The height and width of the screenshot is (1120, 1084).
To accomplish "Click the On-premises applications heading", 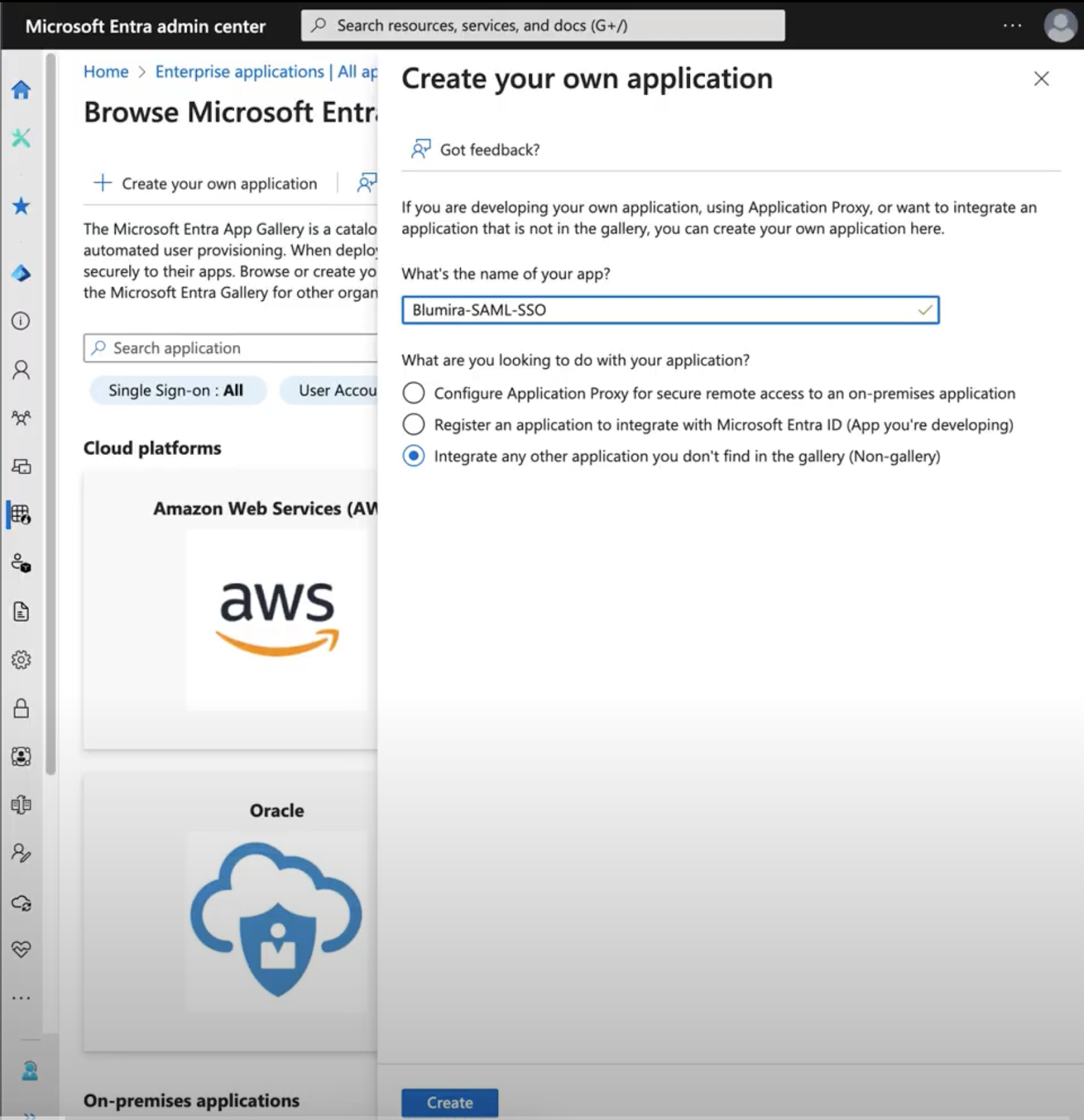I will (x=191, y=1100).
